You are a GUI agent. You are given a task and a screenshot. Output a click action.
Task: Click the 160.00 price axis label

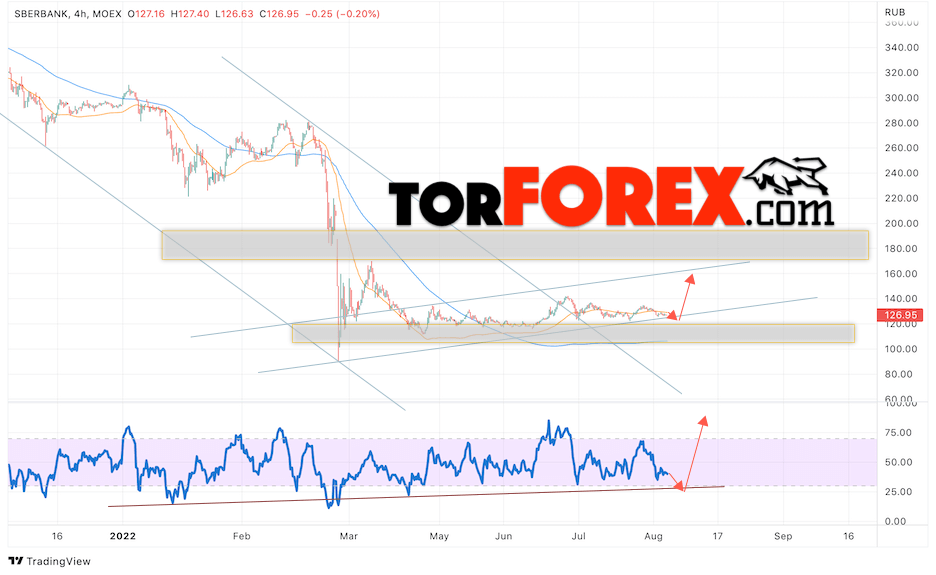click(901, 273)
